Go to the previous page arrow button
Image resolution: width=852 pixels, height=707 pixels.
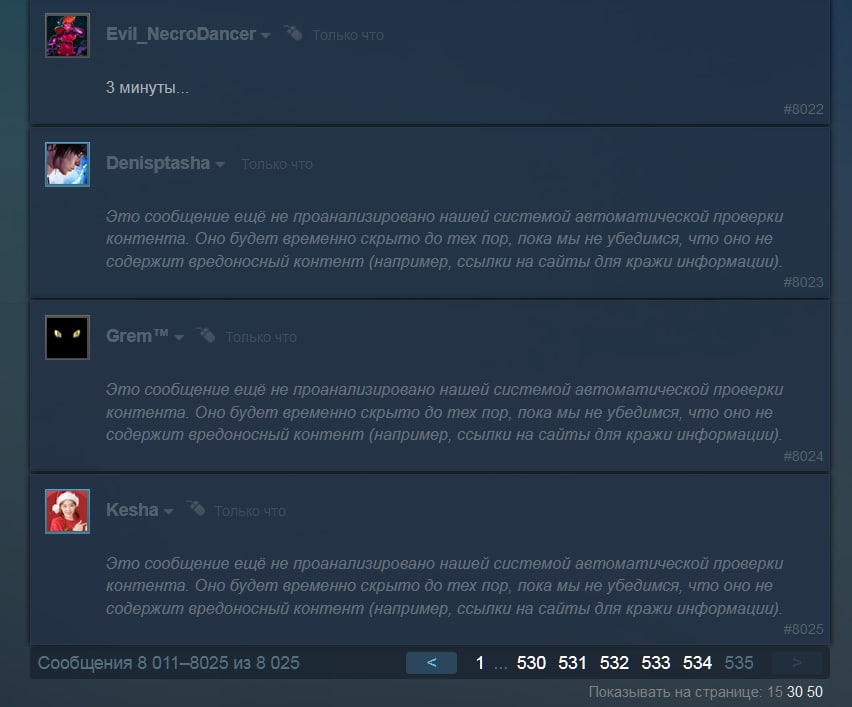431,662
